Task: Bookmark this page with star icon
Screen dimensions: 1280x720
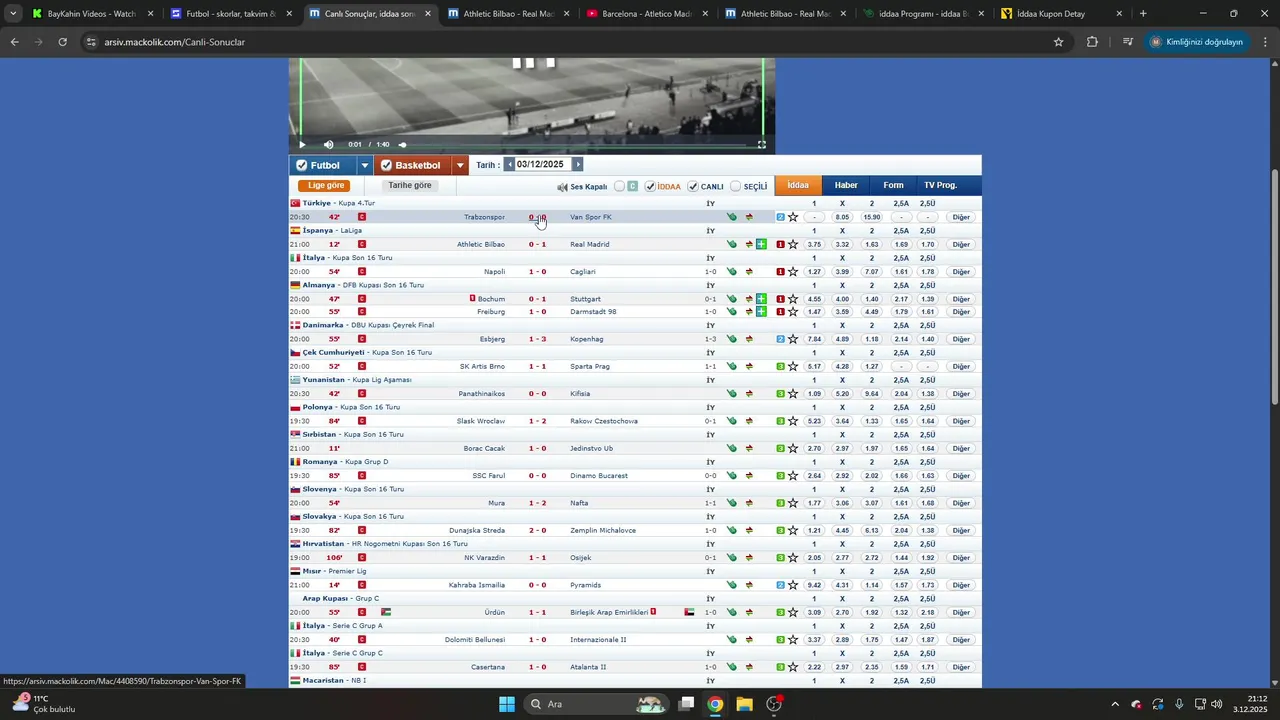Action: pos(1058,42)
